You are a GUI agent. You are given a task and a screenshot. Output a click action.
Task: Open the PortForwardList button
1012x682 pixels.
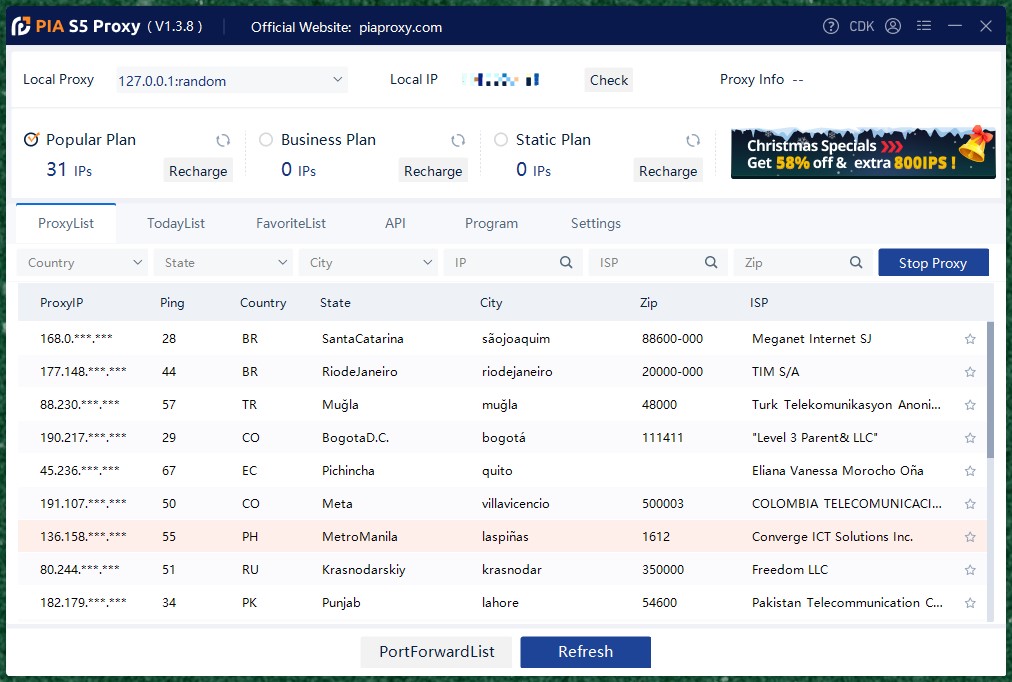[436, 652]
